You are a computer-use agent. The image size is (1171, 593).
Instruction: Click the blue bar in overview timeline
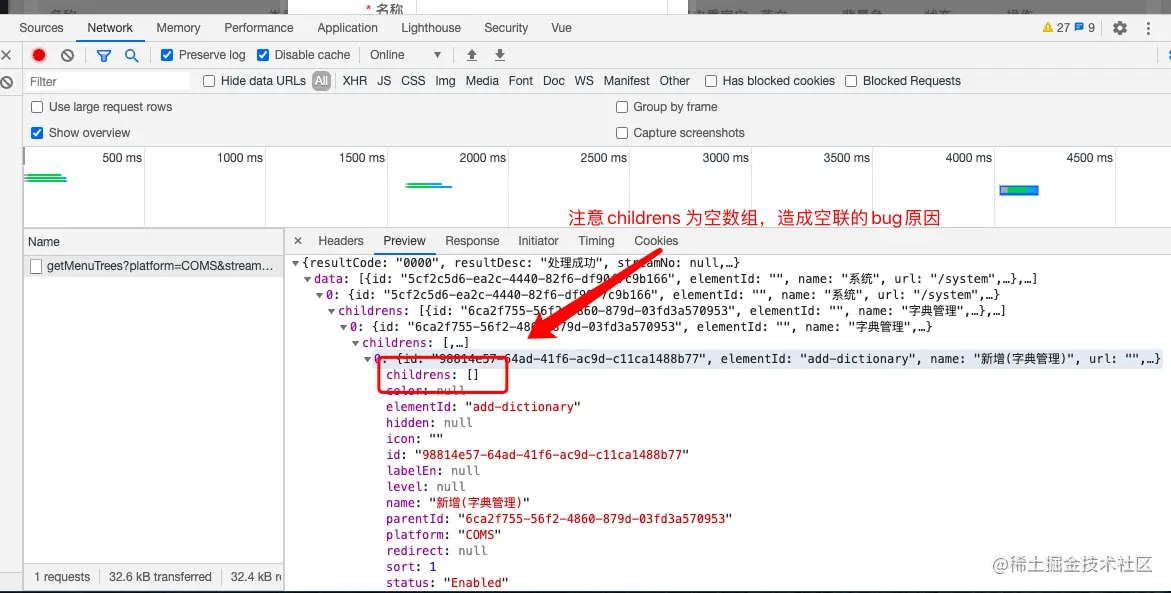tap(1019, 190)
